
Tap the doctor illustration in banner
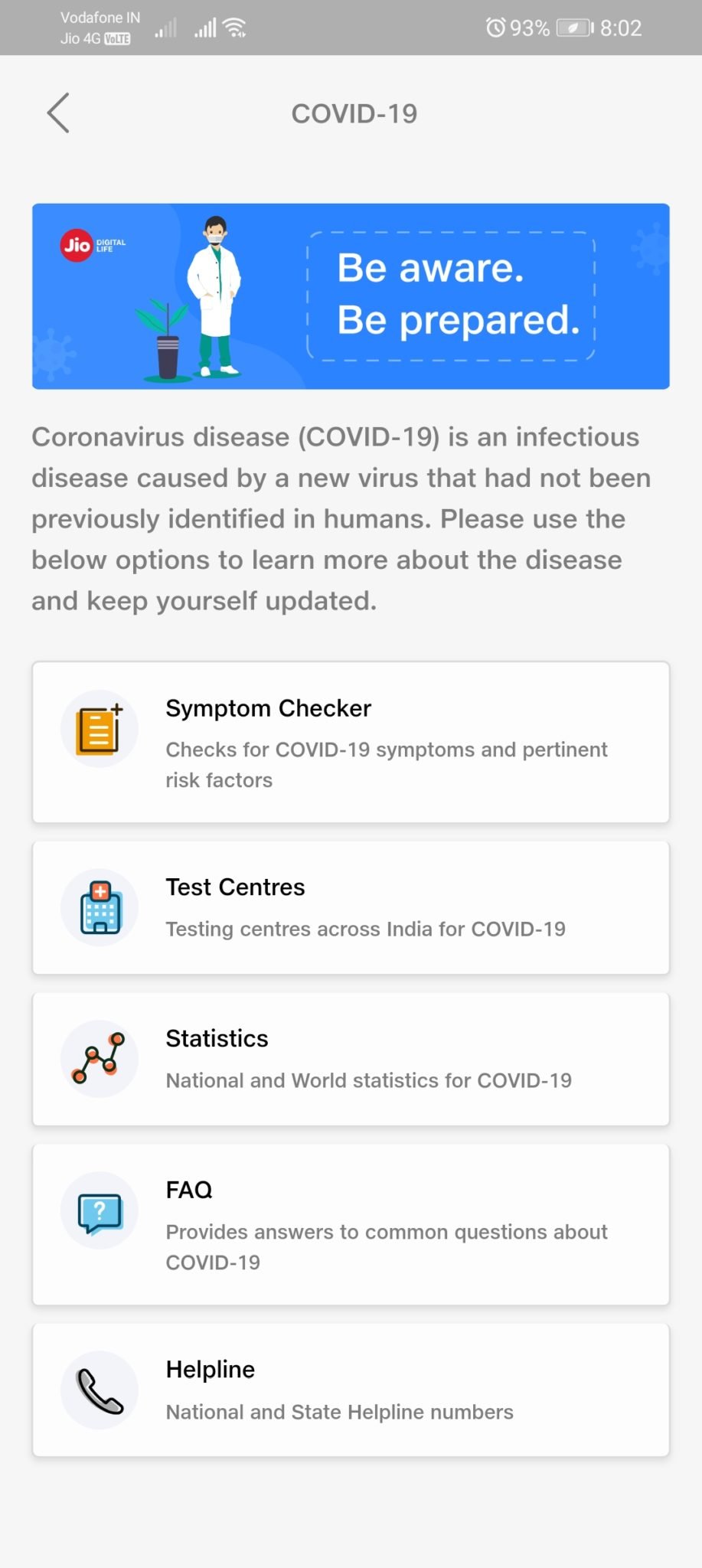(214, 295)
